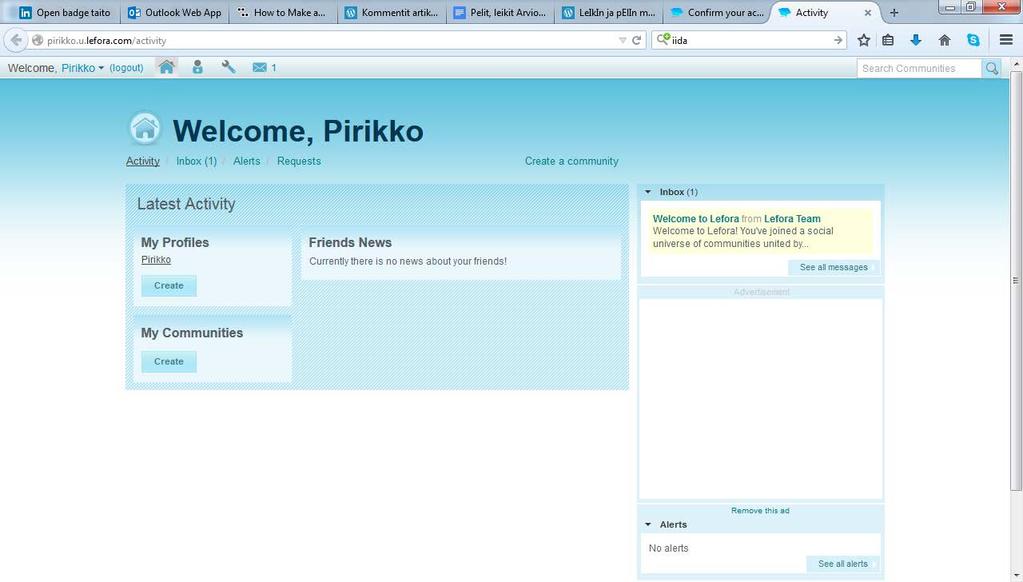The image size is (1023, 582).
Task: Go to Firefox home page icon
Action: coord(944,40)
